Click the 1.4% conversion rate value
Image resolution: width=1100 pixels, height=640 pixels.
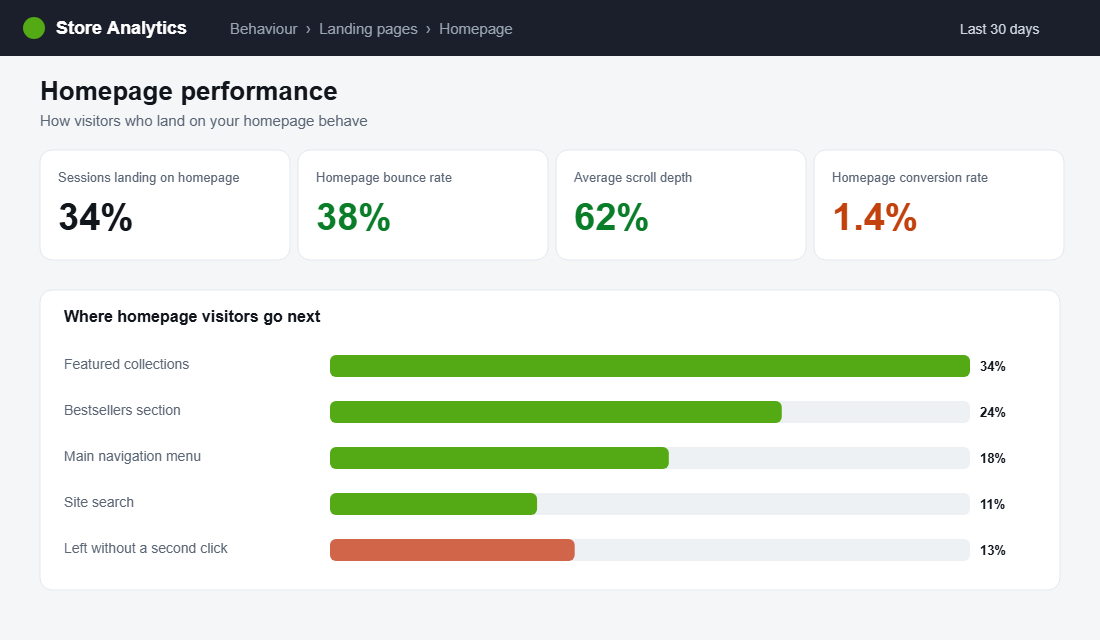point(875,217)
